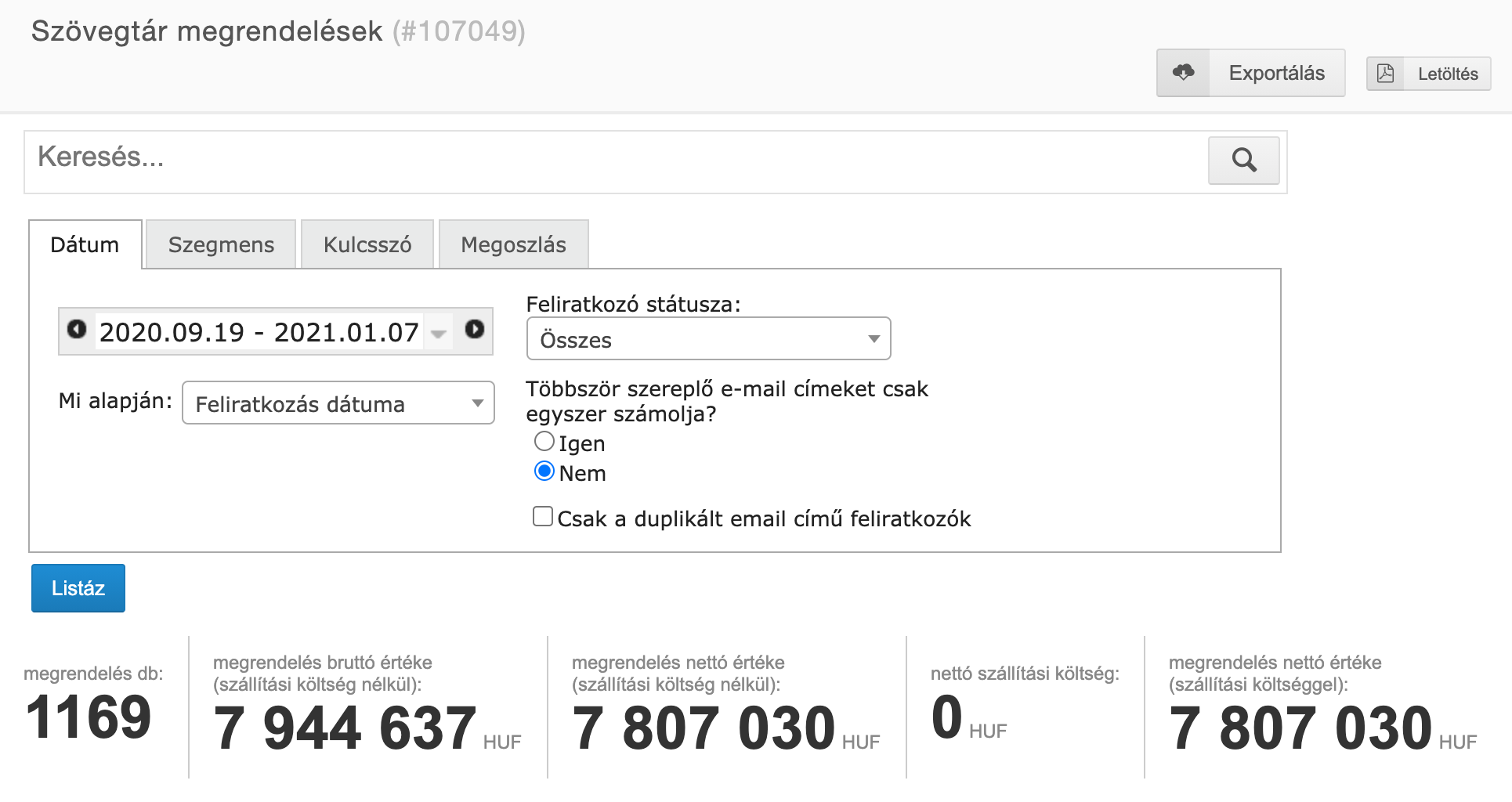
Task: Switch to the Megoszlás tab
Action: pyautogui.click(x=513, y=244)
